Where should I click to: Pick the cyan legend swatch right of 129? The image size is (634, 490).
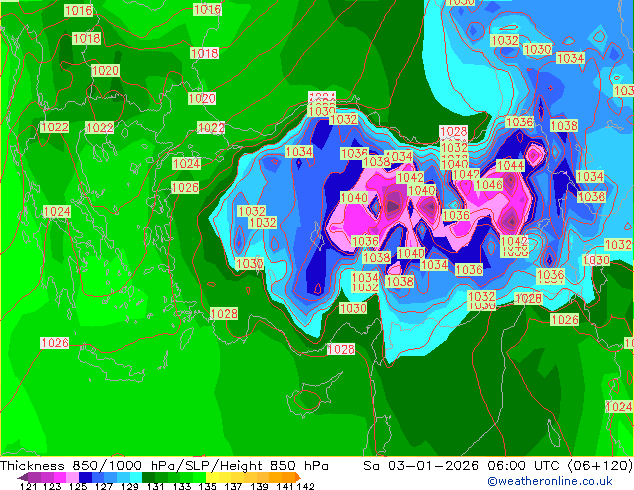(136, 477)
